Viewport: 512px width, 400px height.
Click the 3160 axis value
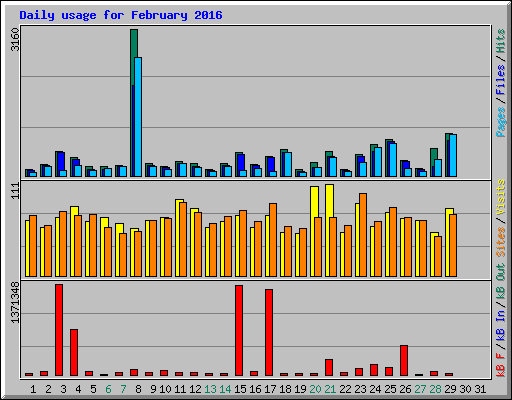click(x=15, y=39)
